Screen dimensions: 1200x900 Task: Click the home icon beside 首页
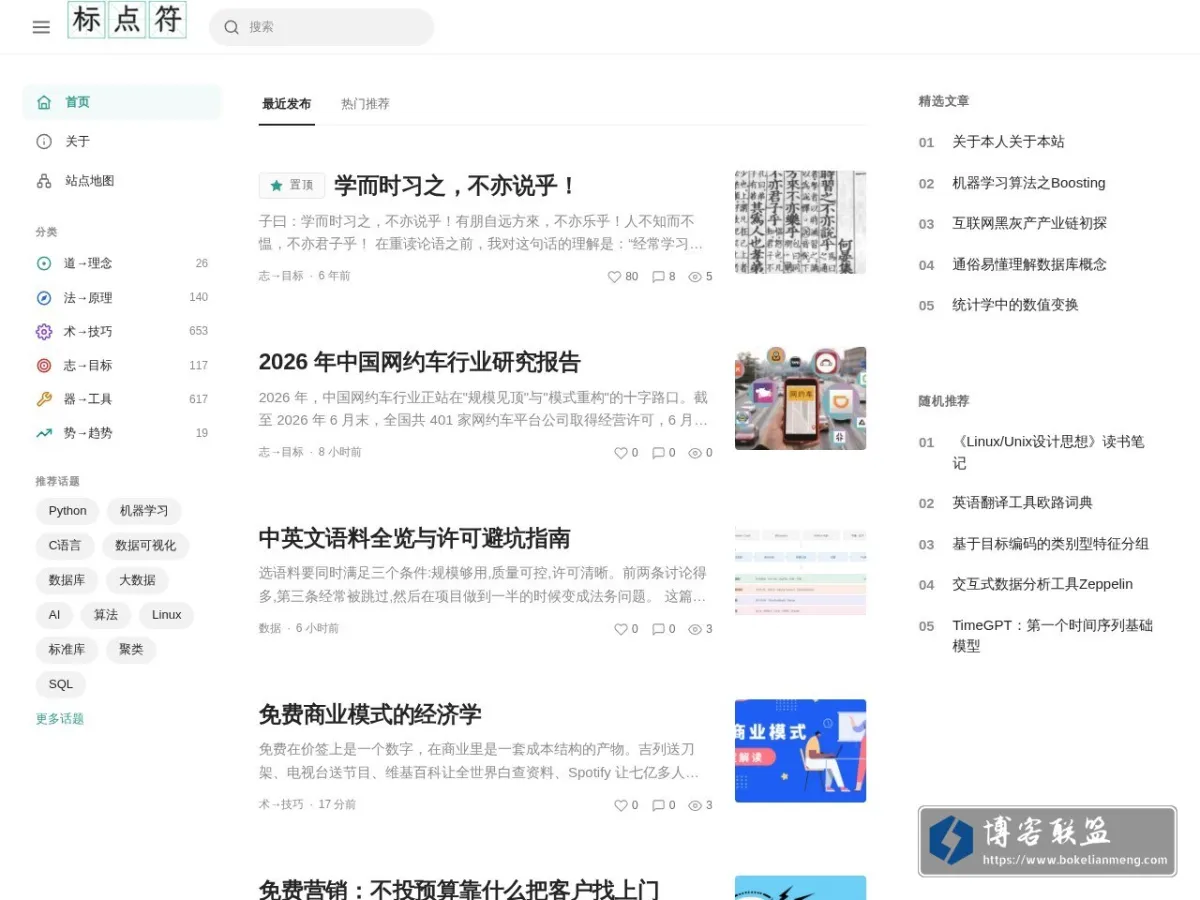point(44,102)
